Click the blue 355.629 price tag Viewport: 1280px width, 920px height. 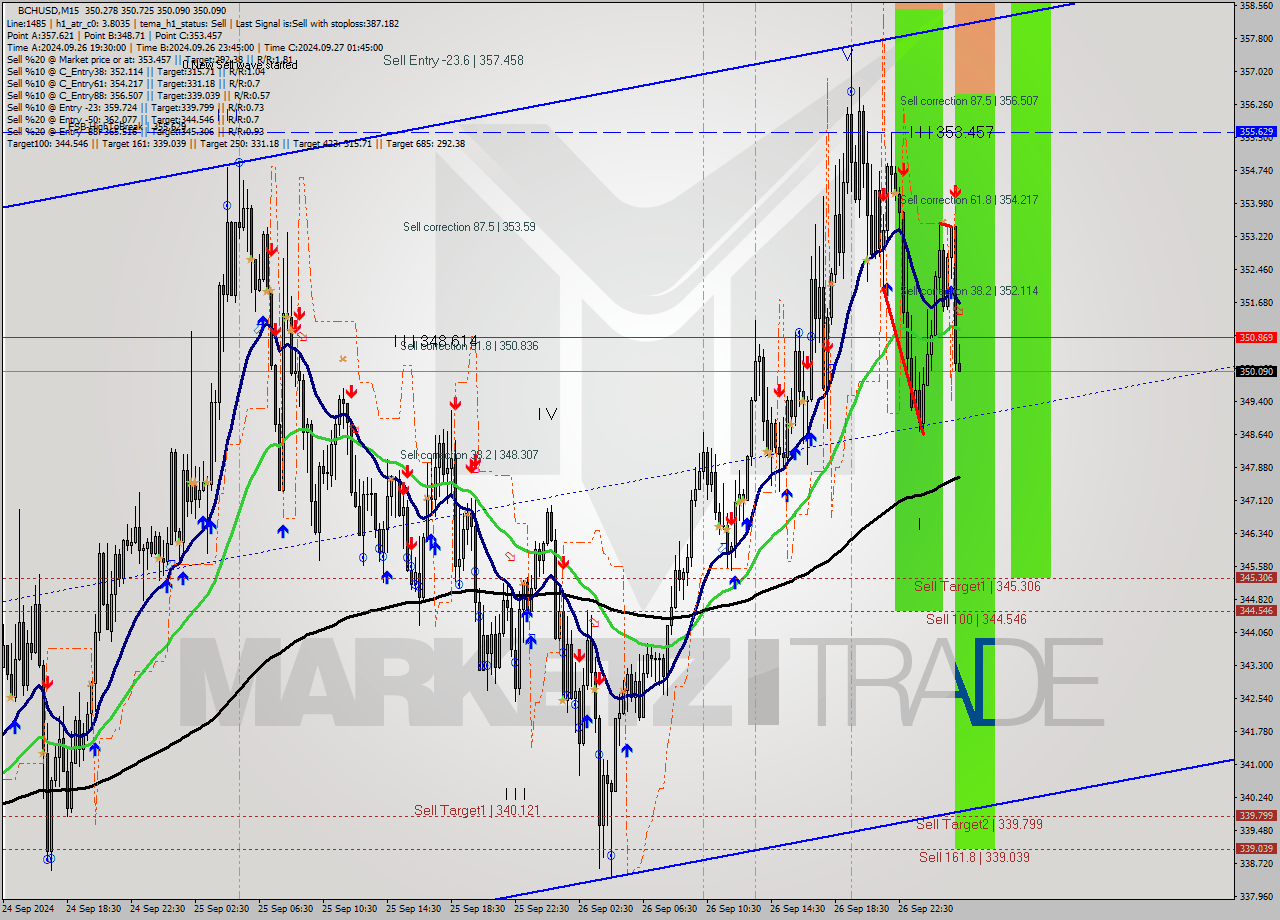[x=1256, y=131]
